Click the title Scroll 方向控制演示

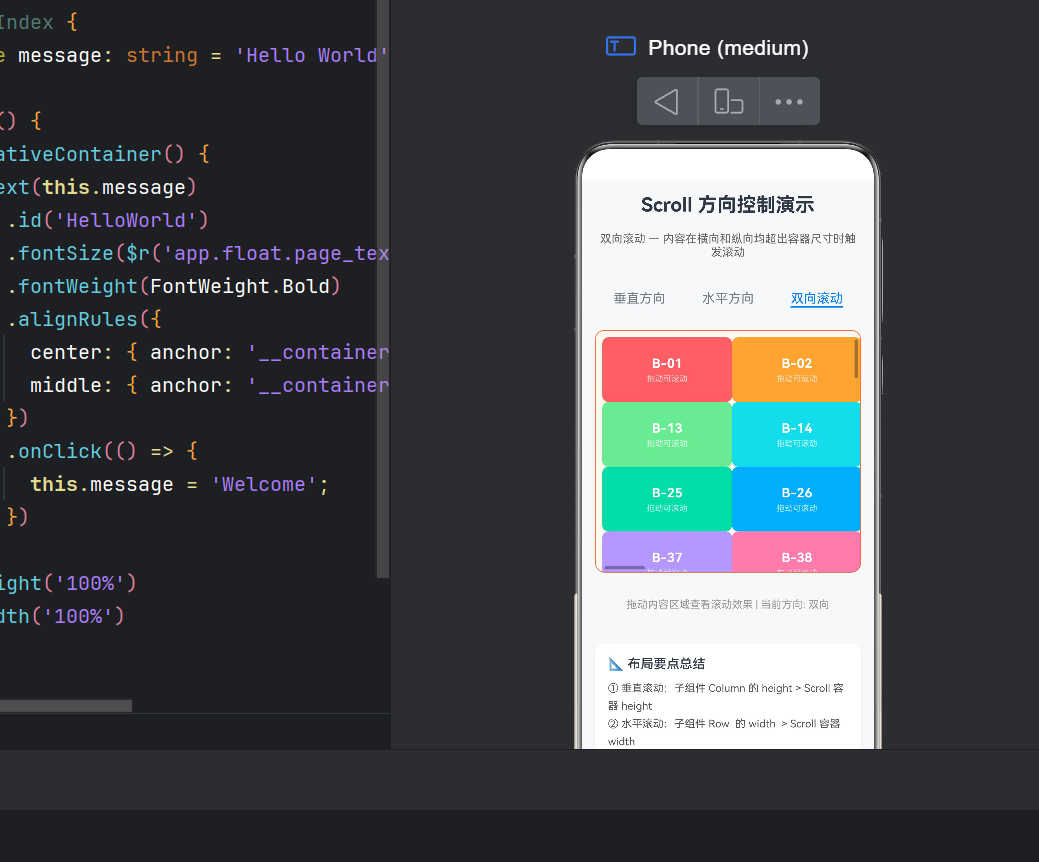click(x=728, y=205)
